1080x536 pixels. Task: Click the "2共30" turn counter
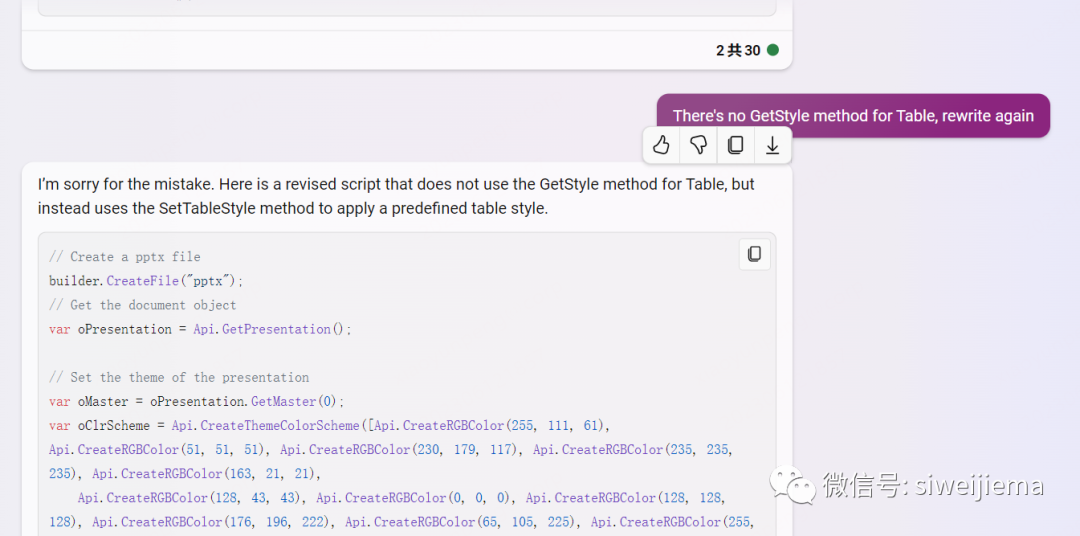point(737,50)
